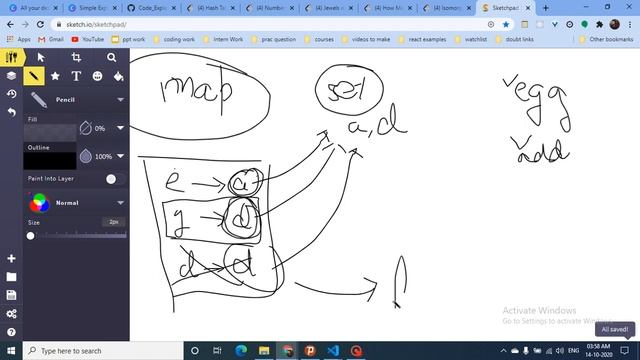Image resolution: width=640 pixels, height=360 pixels.
Task: Click the Fill color swatch
Action: pyautogui.click(x=50, y=133)
